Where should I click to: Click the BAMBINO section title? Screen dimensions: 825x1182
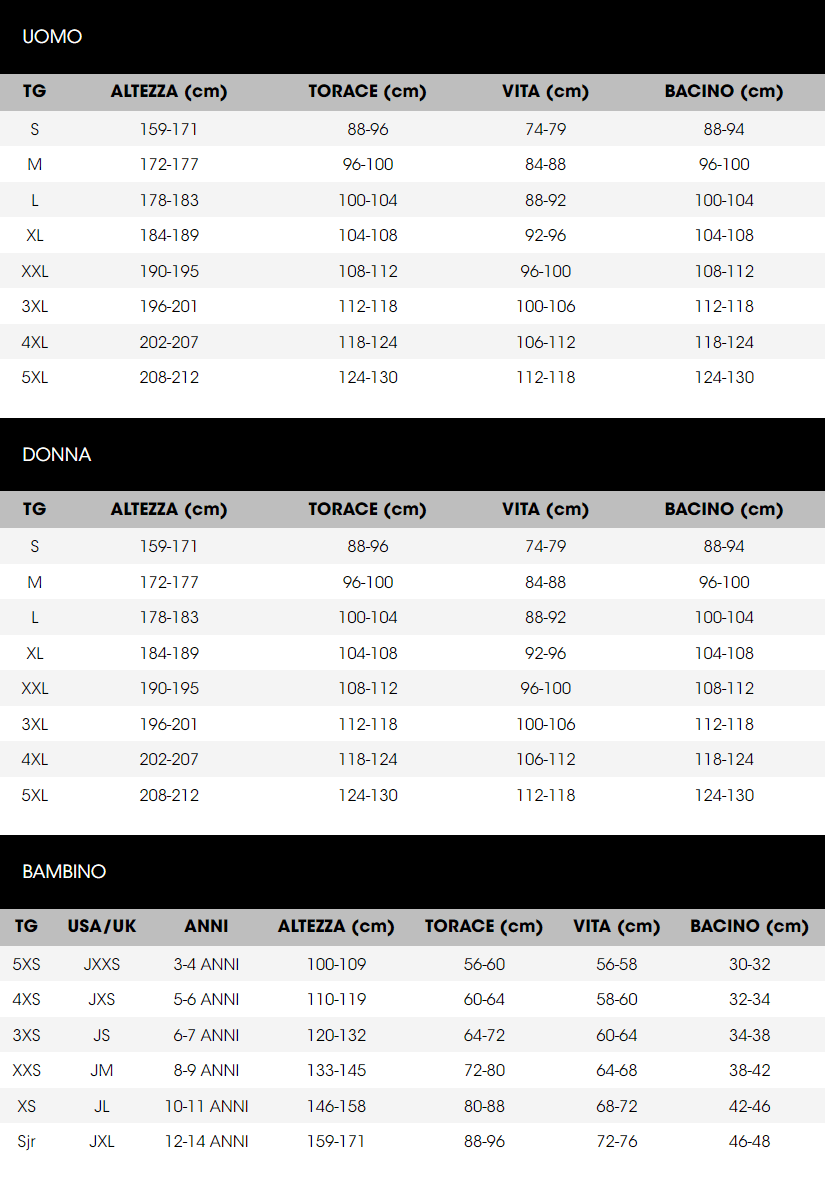click(64, 872)
